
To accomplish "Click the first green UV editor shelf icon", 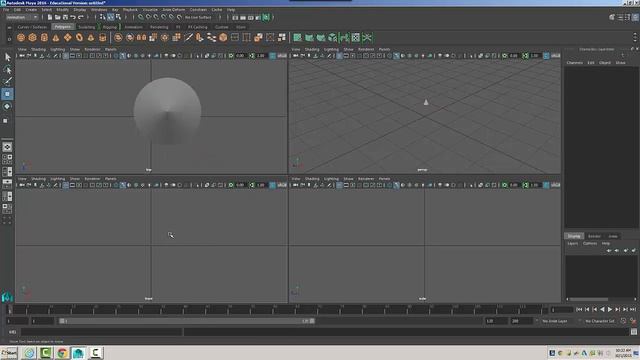I will 298,38.
